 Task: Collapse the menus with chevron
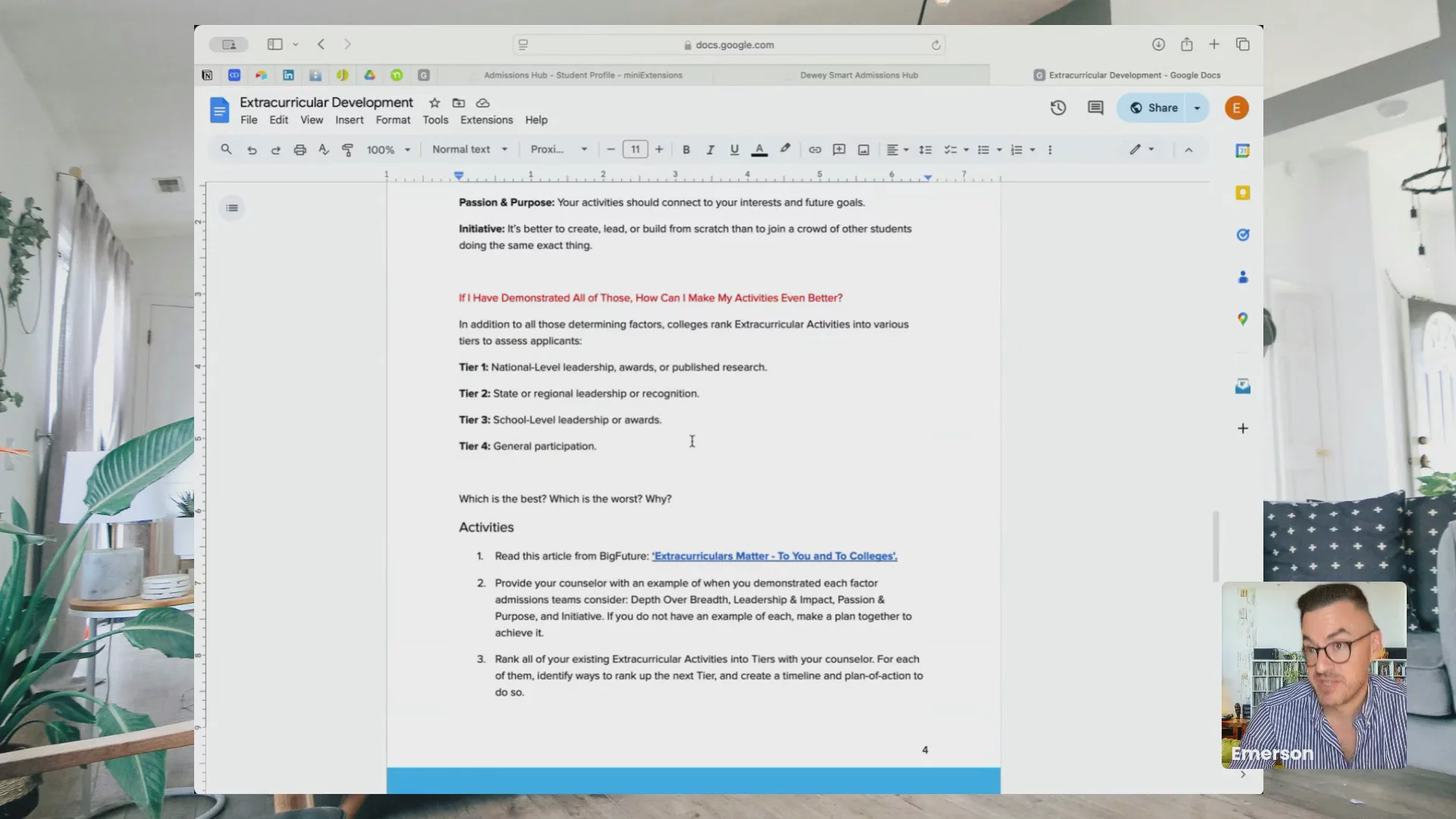coord(1188,150)
